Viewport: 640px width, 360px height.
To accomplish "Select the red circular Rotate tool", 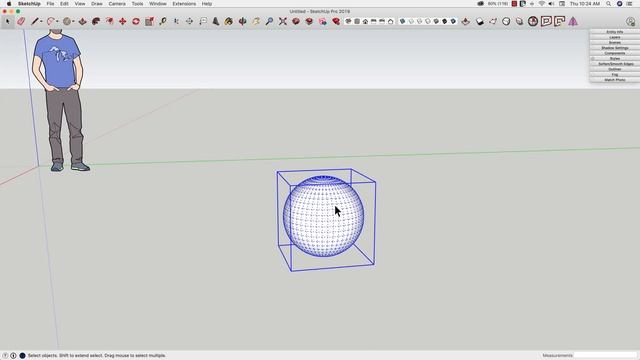I will [x=136, y=21].
